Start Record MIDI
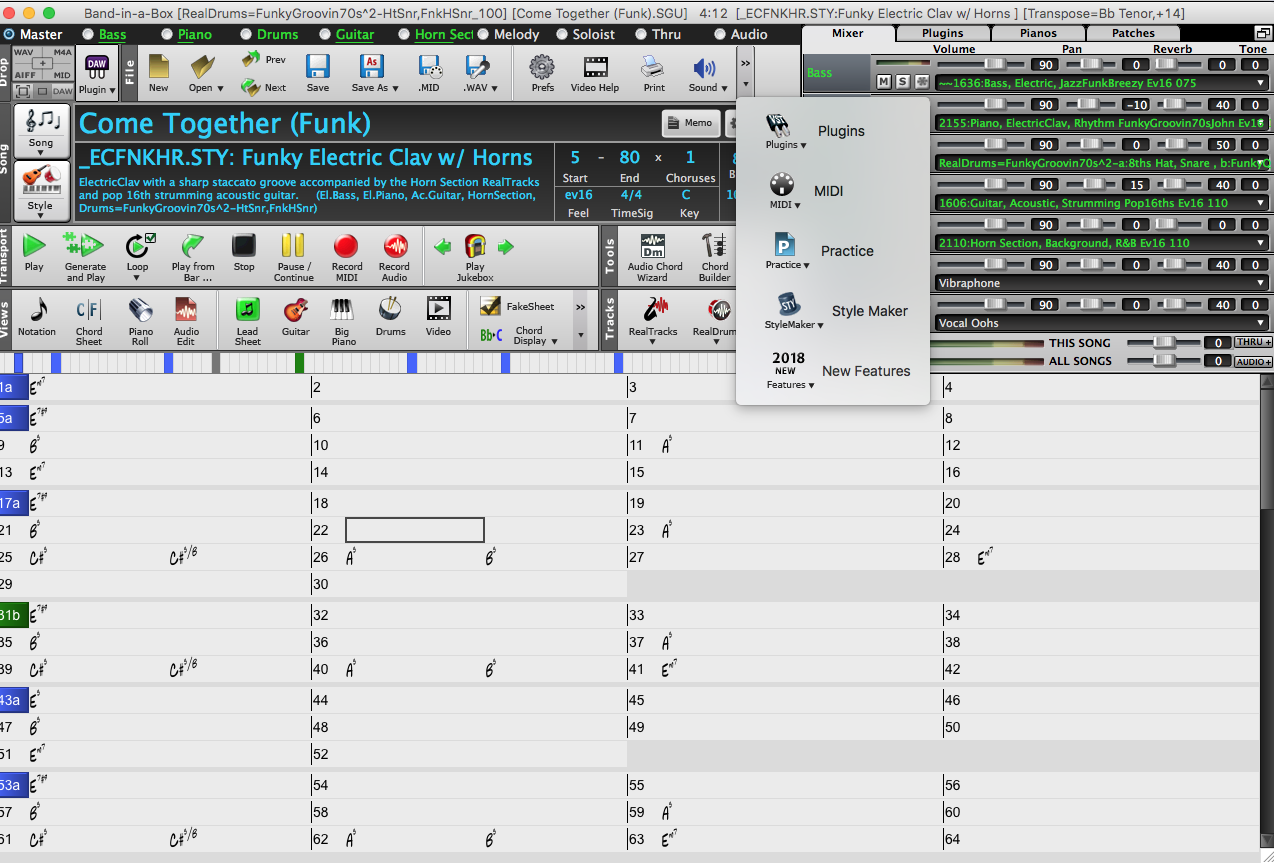This screenshot has height=863, width=1274. [347, 257]
